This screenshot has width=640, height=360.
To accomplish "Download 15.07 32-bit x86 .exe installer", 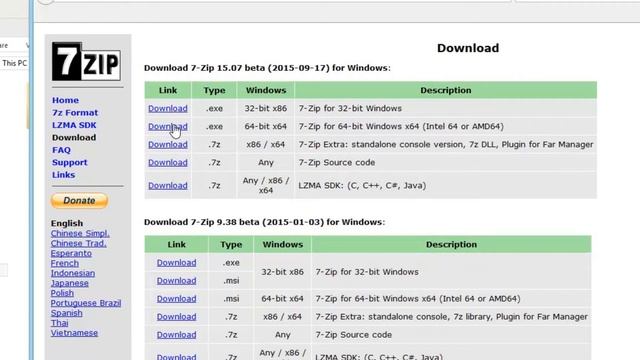I will [168, 109].
